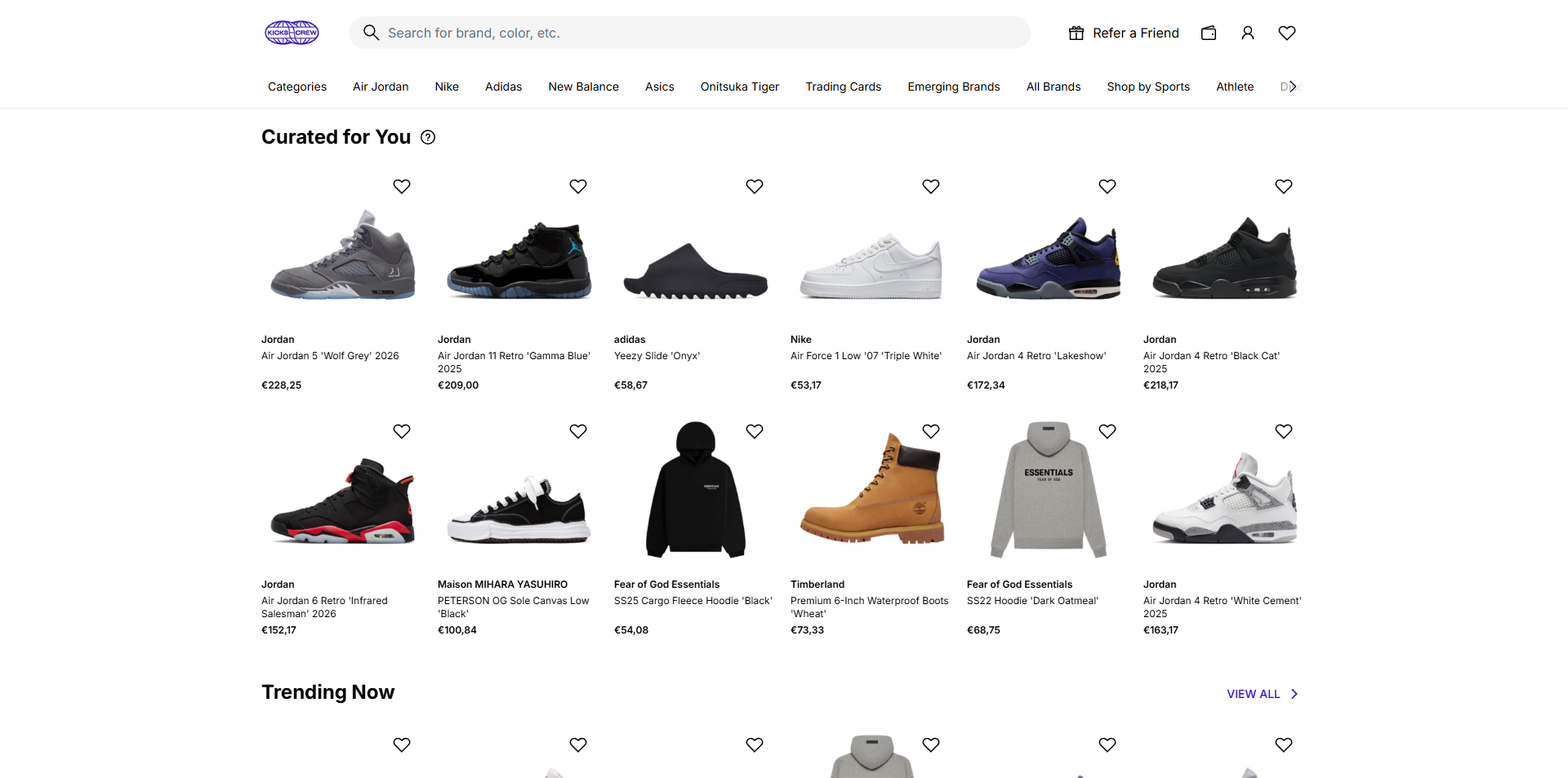The image size is (1568, 778).
Task: Go to Trading Cards nav item
Action: (843, 87)
